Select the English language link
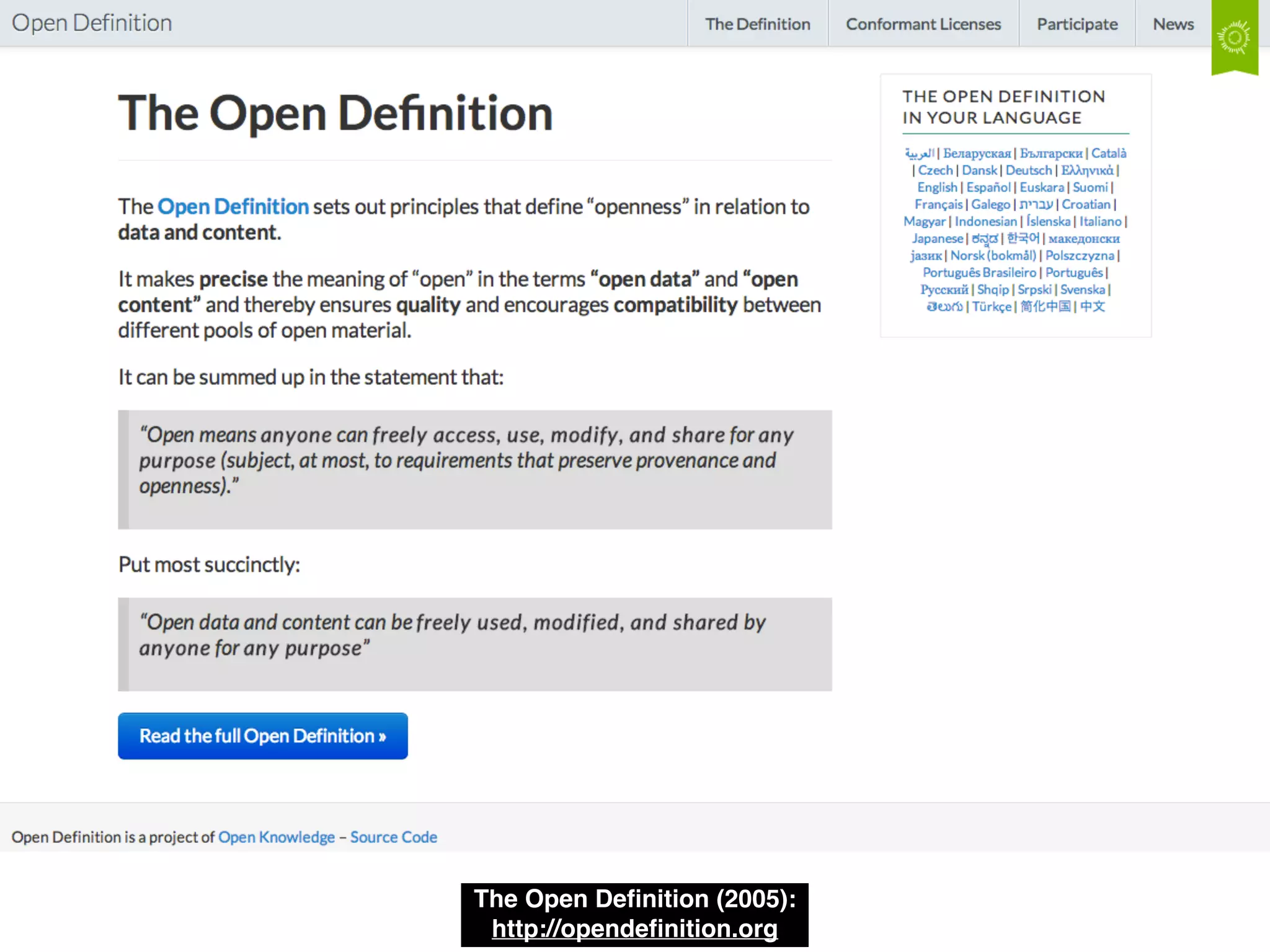 (937, 187)
